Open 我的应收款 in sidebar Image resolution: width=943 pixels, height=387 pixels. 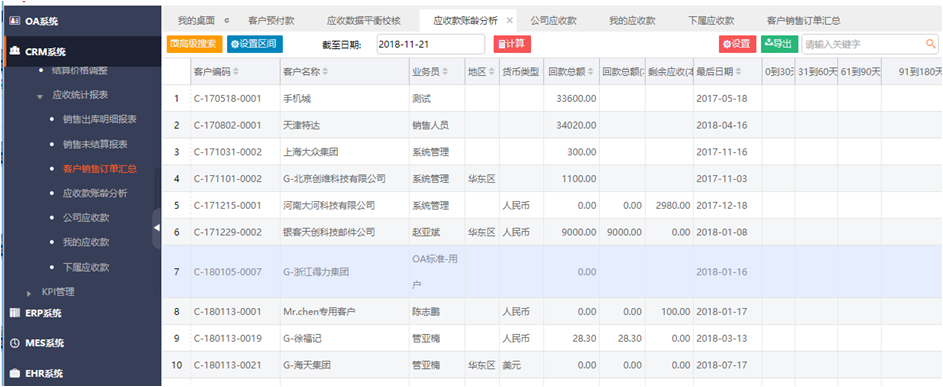(86, 242)
